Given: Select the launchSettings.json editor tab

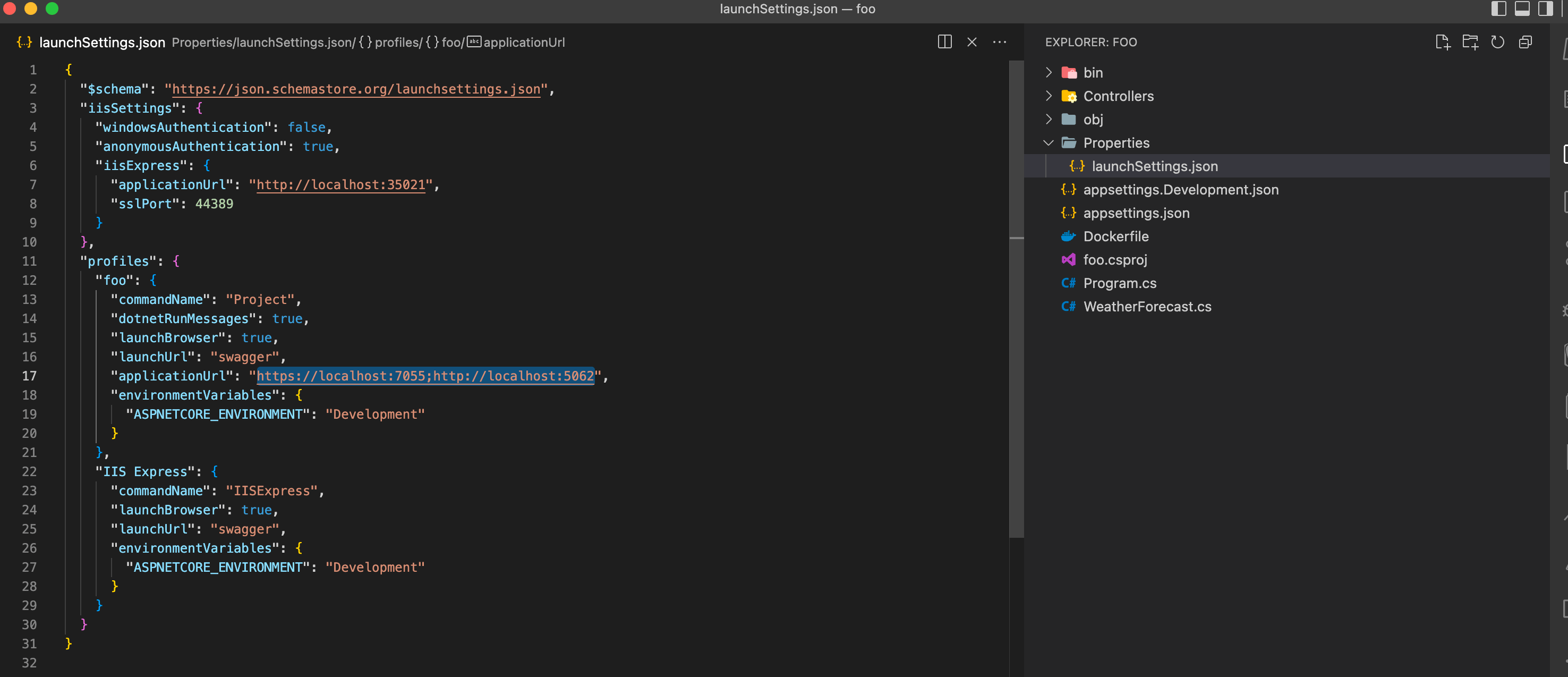Looking at the screenshot, I should (101, 42).
